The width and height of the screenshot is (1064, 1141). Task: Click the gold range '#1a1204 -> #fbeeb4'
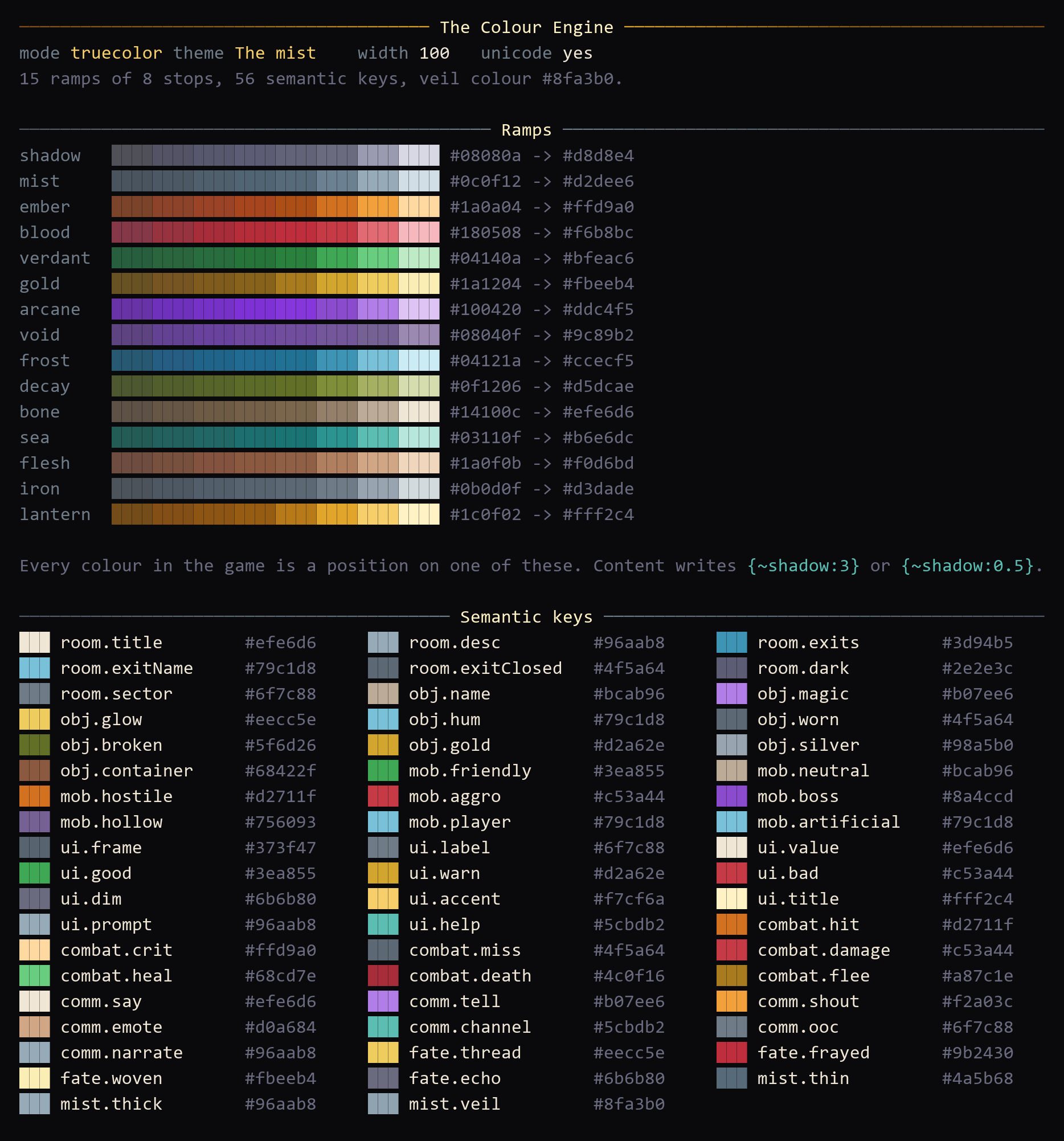pyautogui.click(x=542, y=284)
